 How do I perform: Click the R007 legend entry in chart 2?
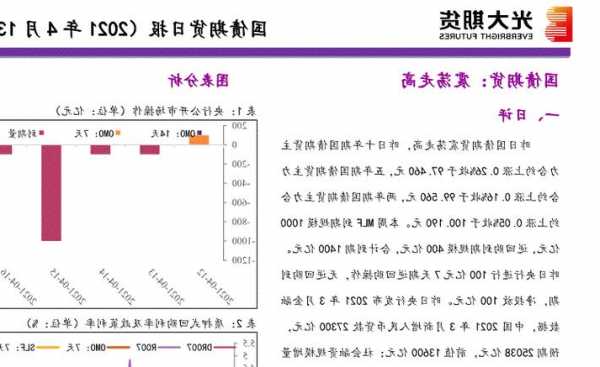click(158, 347)
